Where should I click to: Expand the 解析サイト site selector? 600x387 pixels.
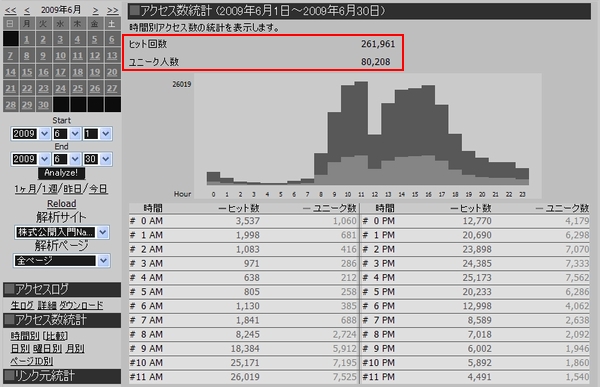(62, 232)
